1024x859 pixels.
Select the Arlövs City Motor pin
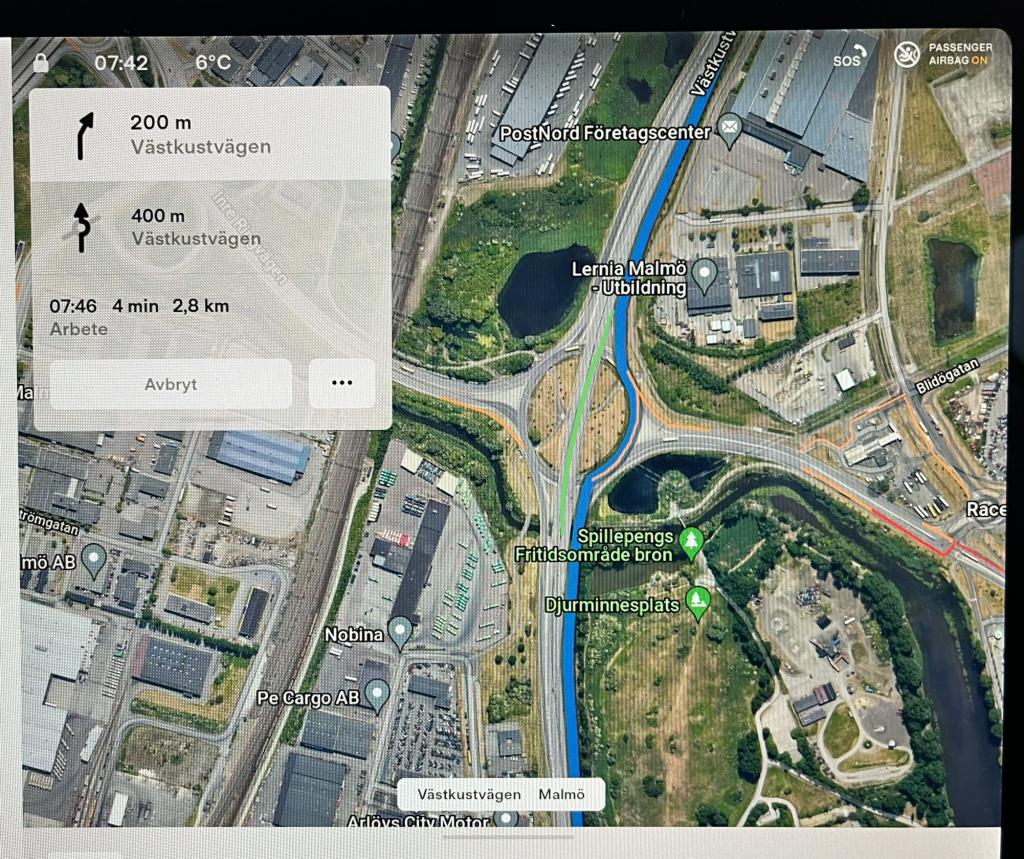[x=507, y=819]
